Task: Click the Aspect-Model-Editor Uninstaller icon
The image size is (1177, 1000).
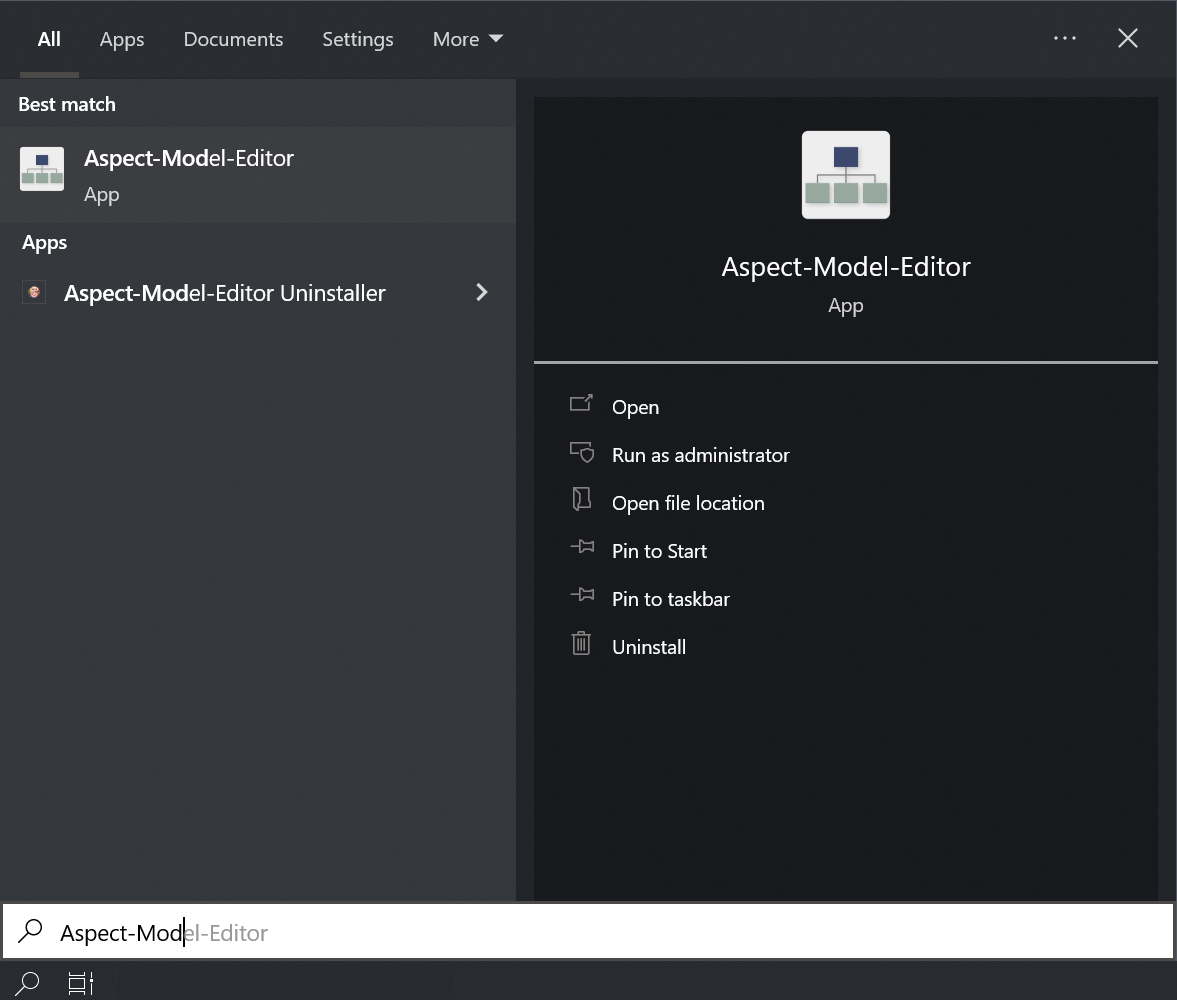Action: [x=33, y=292]
